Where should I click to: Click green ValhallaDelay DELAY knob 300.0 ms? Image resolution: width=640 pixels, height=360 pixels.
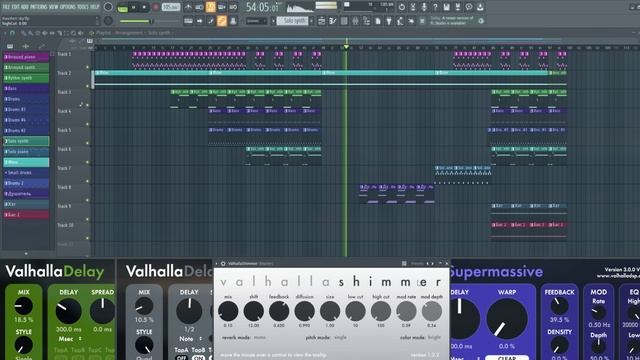click(69, 311)
